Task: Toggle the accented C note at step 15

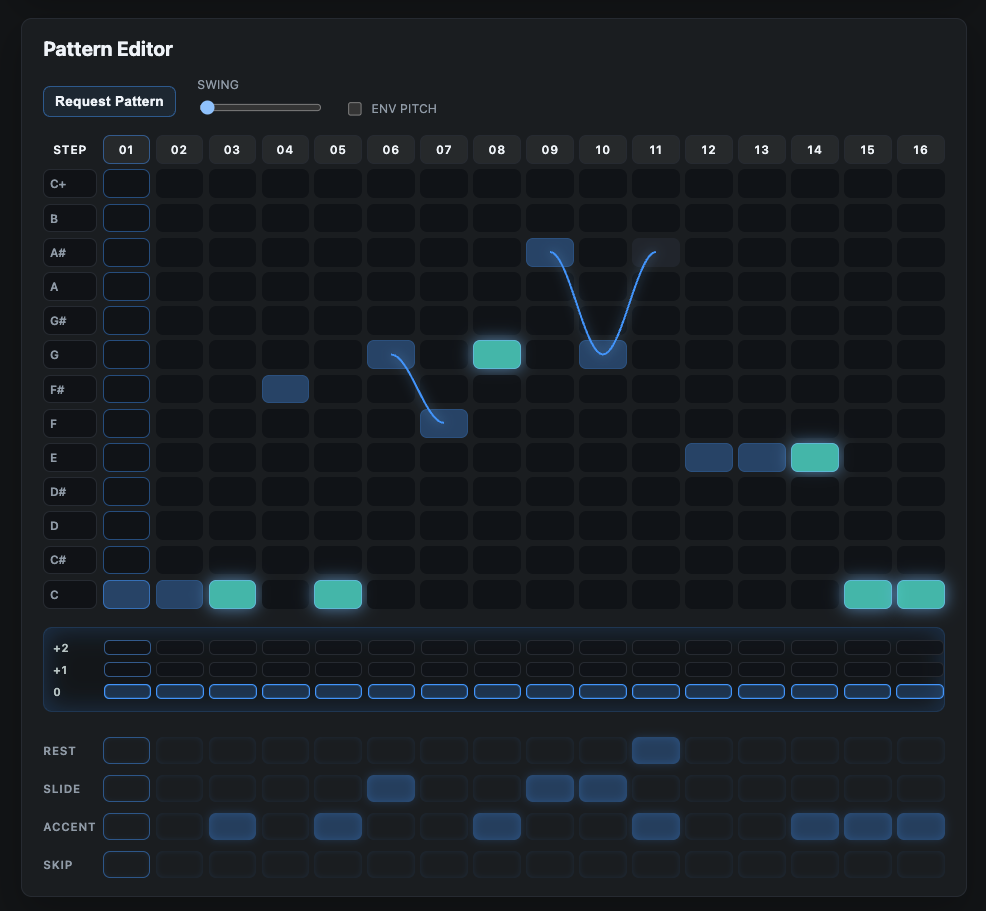Action: [868, 594]
